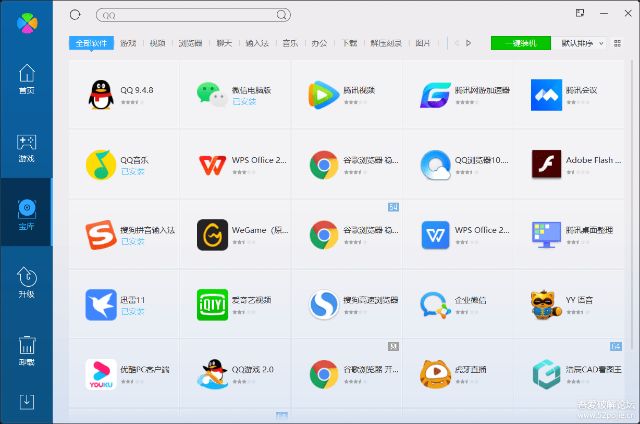
Task: Open the Adobe Flash app icon
Action: (546, 164)
